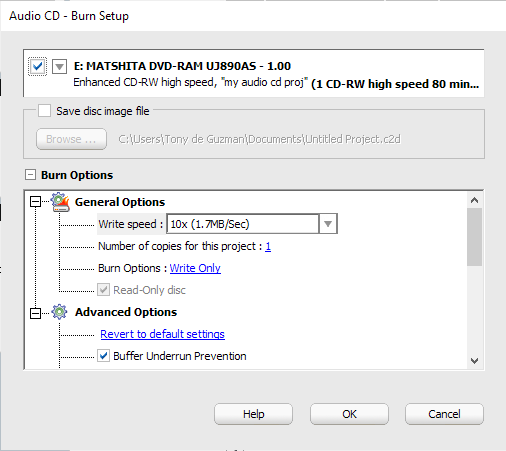The image size is (506, 451).
Task: Click the Audio CD - Burn Setup title
Action: tap(69, 16)
